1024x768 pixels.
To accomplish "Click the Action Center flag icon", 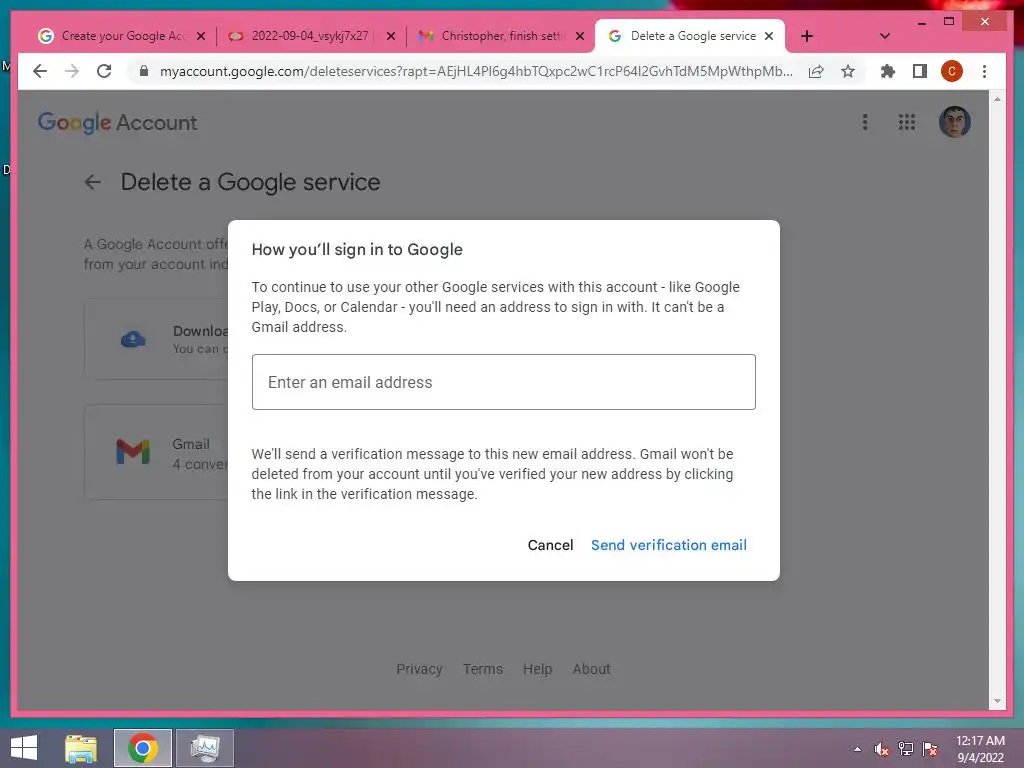I will point(930,749).
